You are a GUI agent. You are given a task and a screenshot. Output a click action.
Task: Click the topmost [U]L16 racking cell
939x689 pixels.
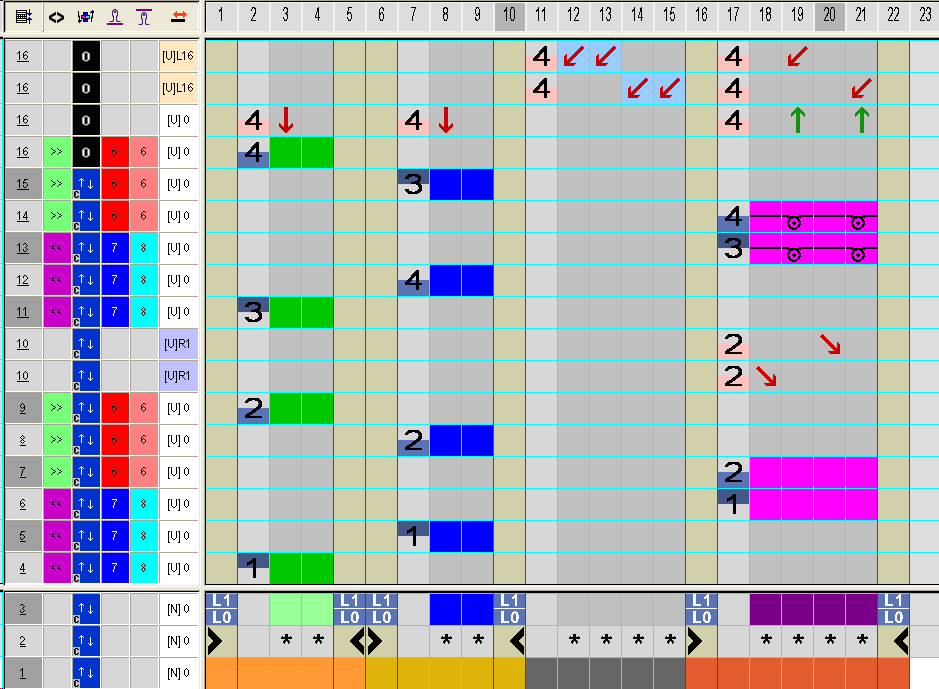click(179, 57)
